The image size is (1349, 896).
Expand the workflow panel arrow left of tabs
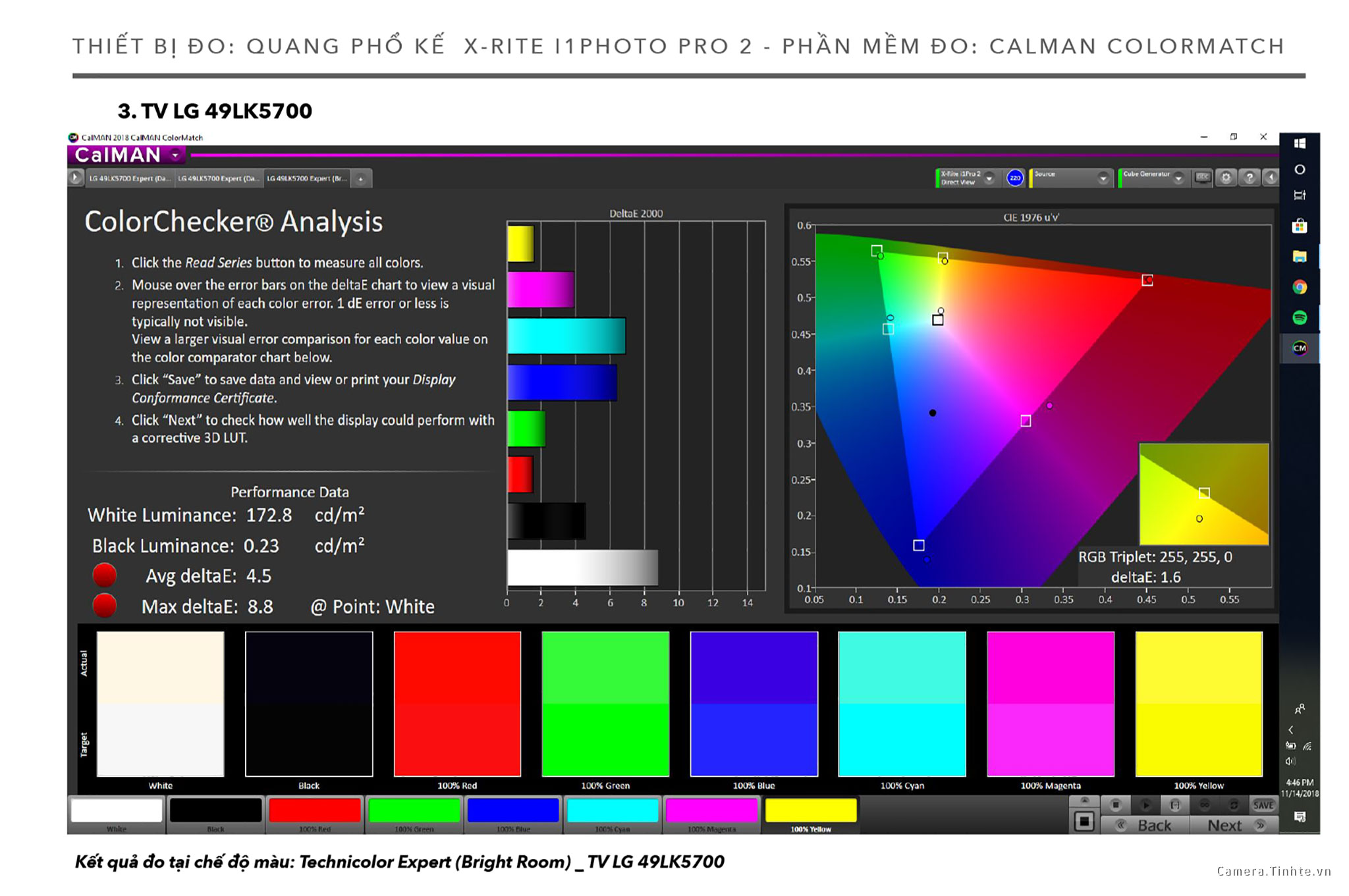tap(76, 178)
